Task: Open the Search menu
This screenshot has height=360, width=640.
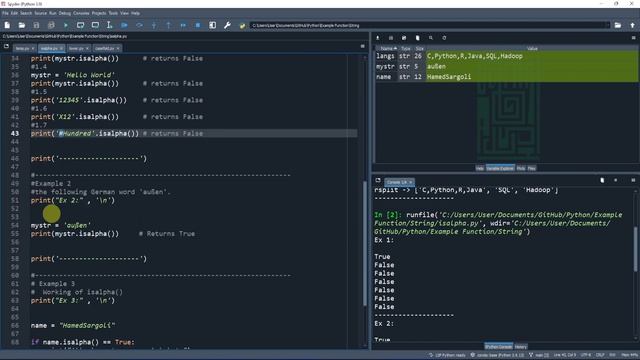Action: [x=26, y=13]
